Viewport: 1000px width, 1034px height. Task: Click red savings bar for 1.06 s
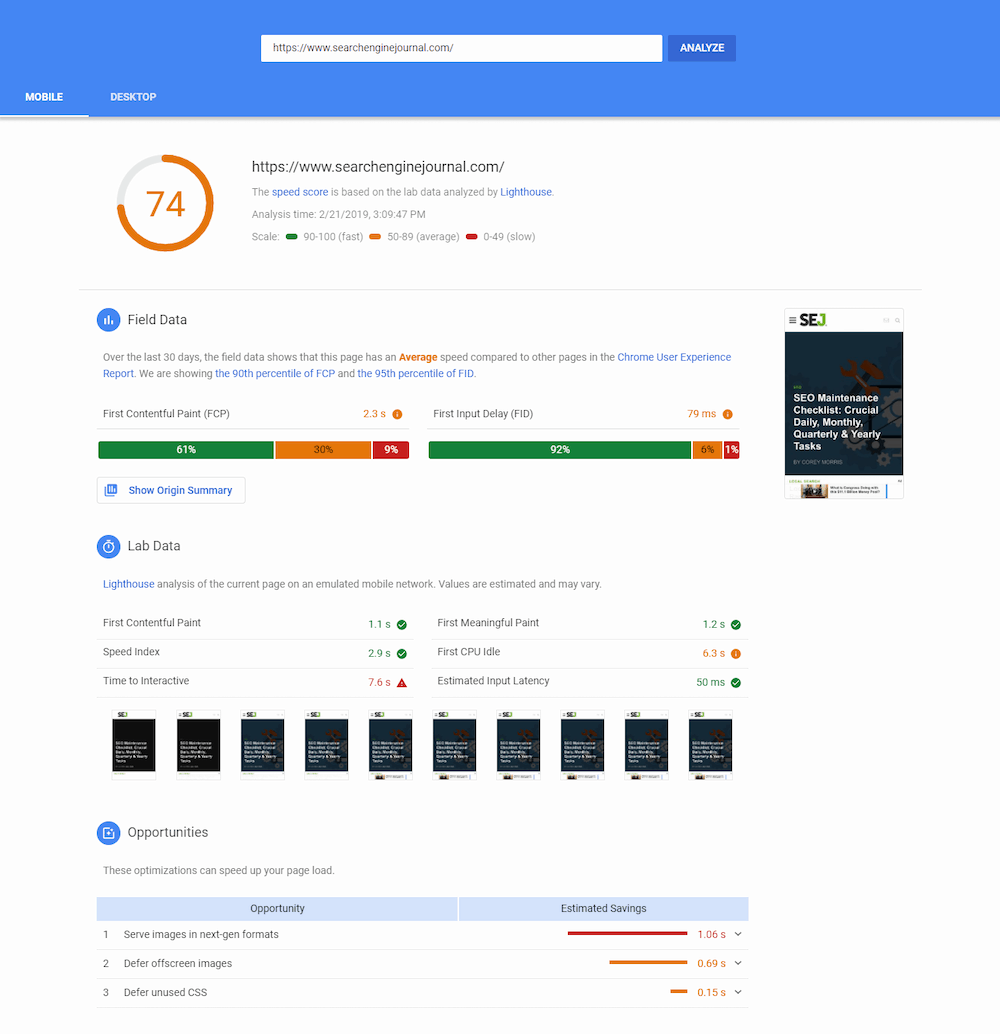(x=627, y=933)
